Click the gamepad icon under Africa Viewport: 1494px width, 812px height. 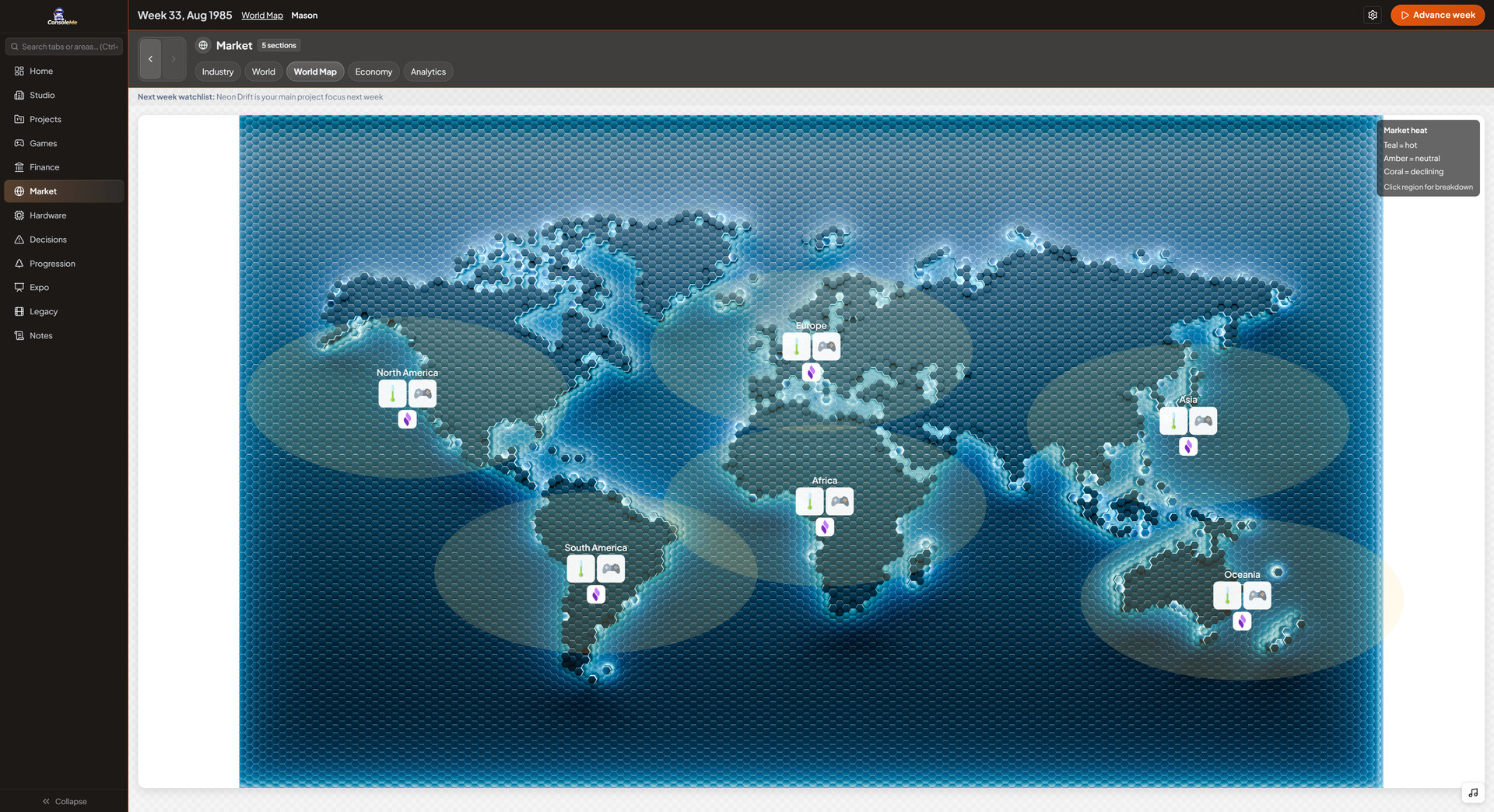point(840,502)
